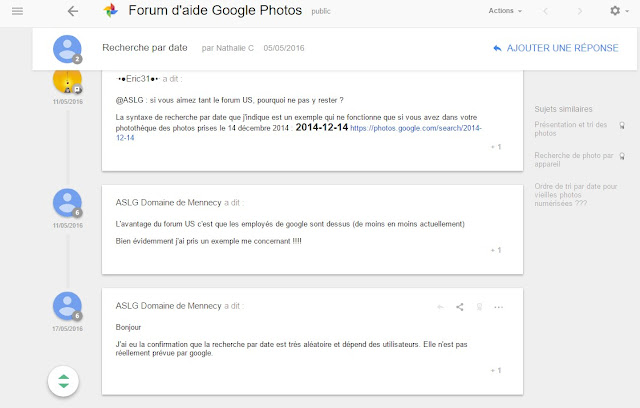Open similar topic Ordre de tri par date

[x=576, y=195]
